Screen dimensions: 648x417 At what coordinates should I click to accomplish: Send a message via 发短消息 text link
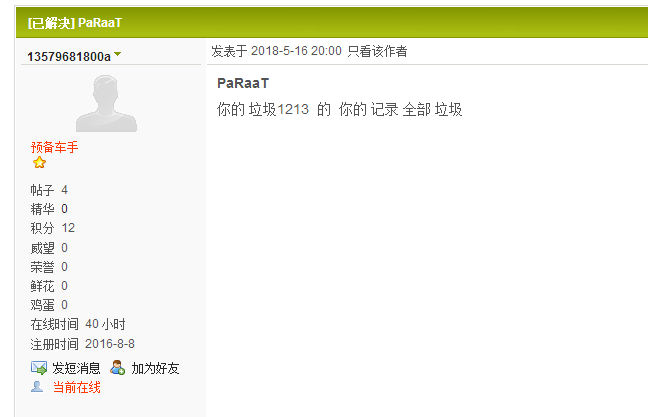(76, 368)
